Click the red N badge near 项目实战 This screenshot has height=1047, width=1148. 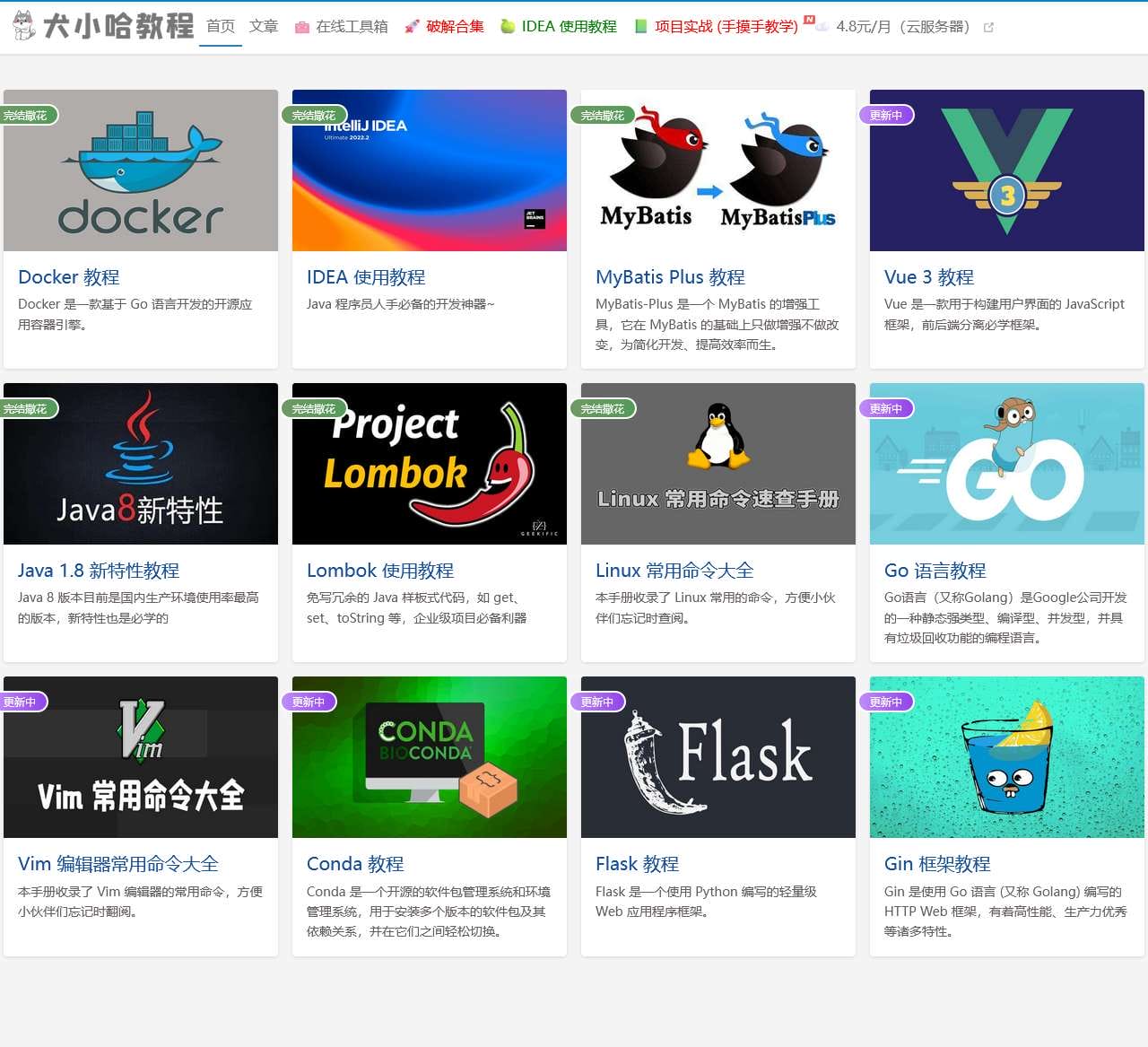coord(809,19)
